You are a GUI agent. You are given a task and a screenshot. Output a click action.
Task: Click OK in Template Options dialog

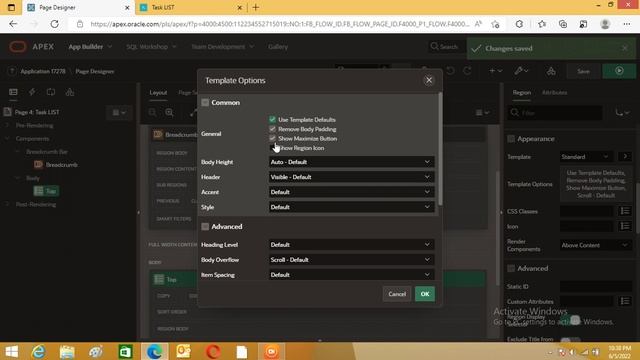point(425,294)
